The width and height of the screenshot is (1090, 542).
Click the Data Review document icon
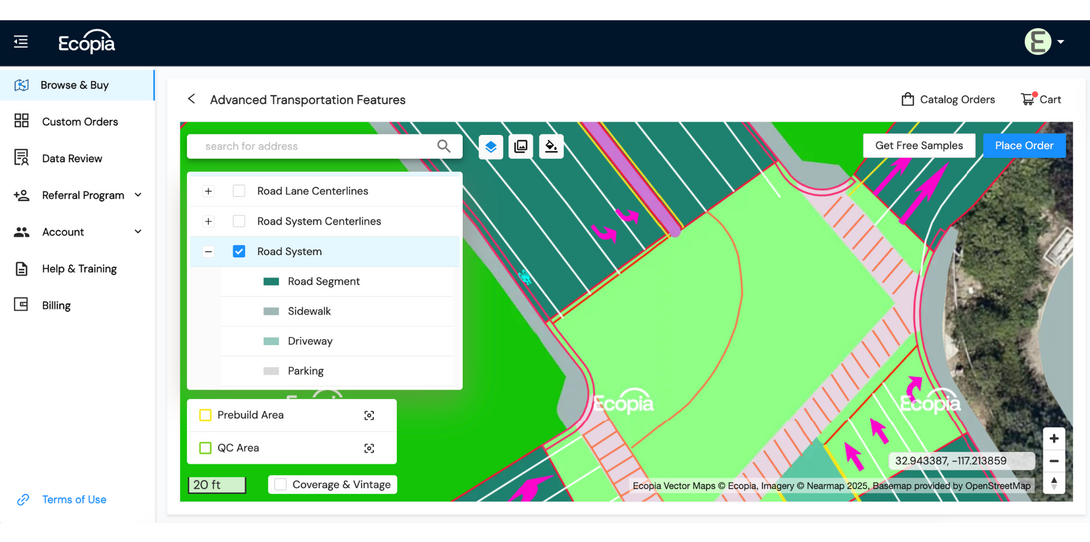(22, 158)
